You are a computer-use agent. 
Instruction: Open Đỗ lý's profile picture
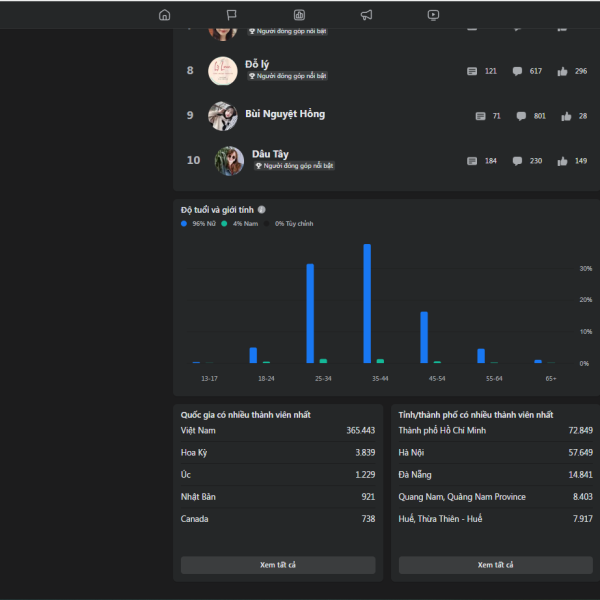click(x=223, y=71)
